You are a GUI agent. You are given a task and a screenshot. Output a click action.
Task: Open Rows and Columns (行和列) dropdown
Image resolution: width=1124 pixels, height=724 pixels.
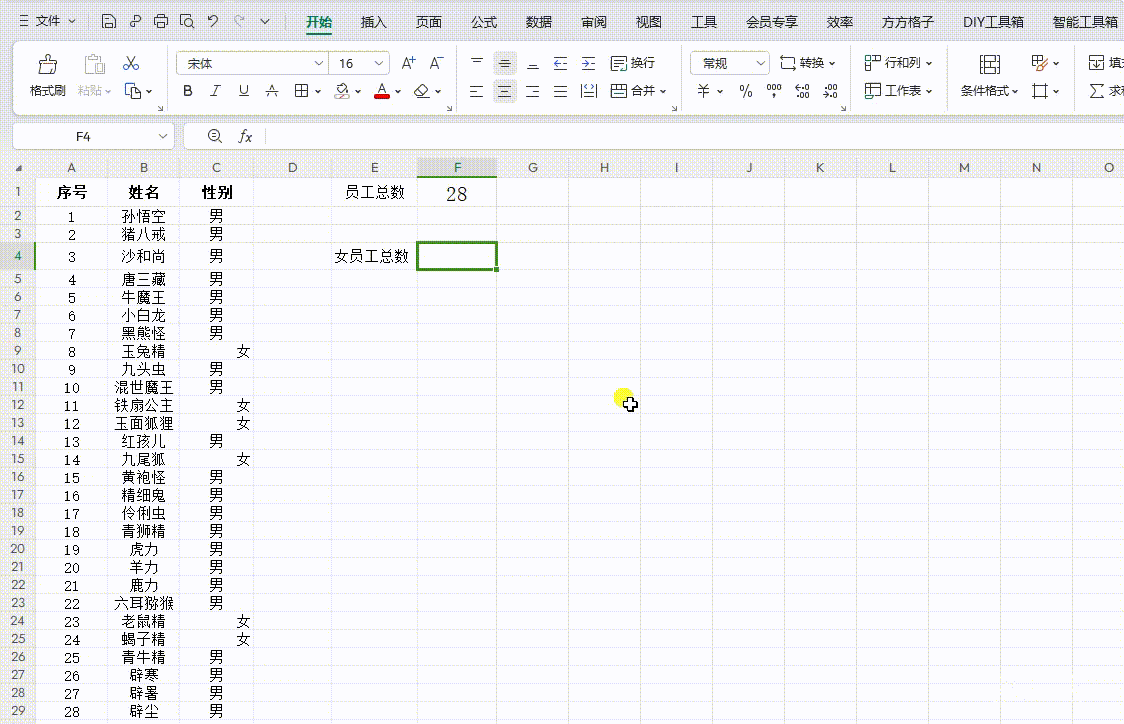click(x=898, y=63)
